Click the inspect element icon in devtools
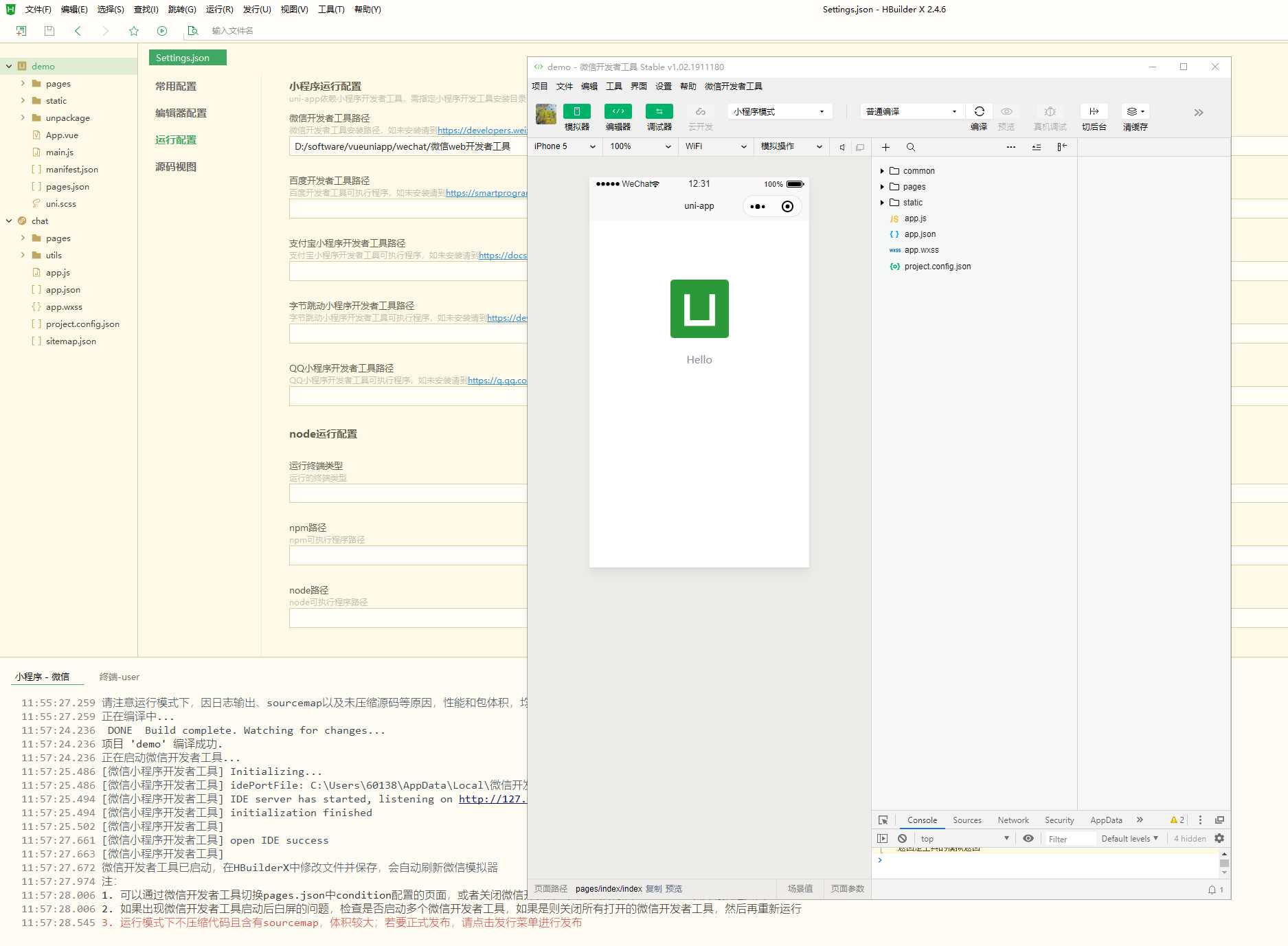This screenshot has height=946, width=1288. [x=883, y=820]
